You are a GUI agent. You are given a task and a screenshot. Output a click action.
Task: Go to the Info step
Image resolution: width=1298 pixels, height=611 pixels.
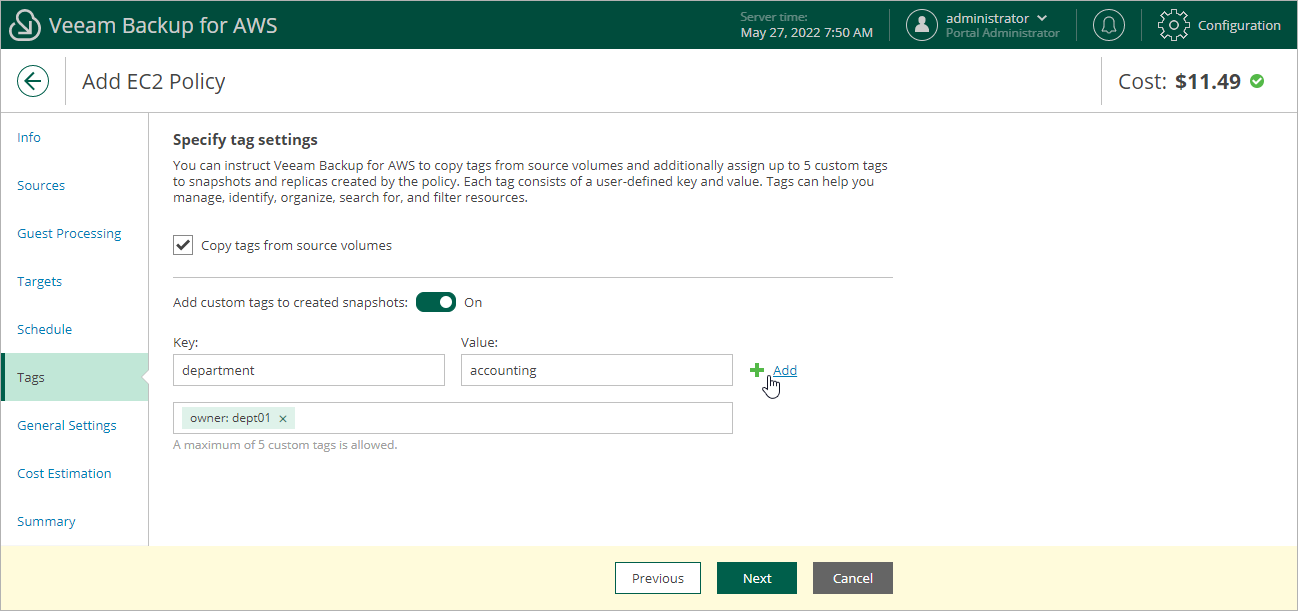point(29,137)
